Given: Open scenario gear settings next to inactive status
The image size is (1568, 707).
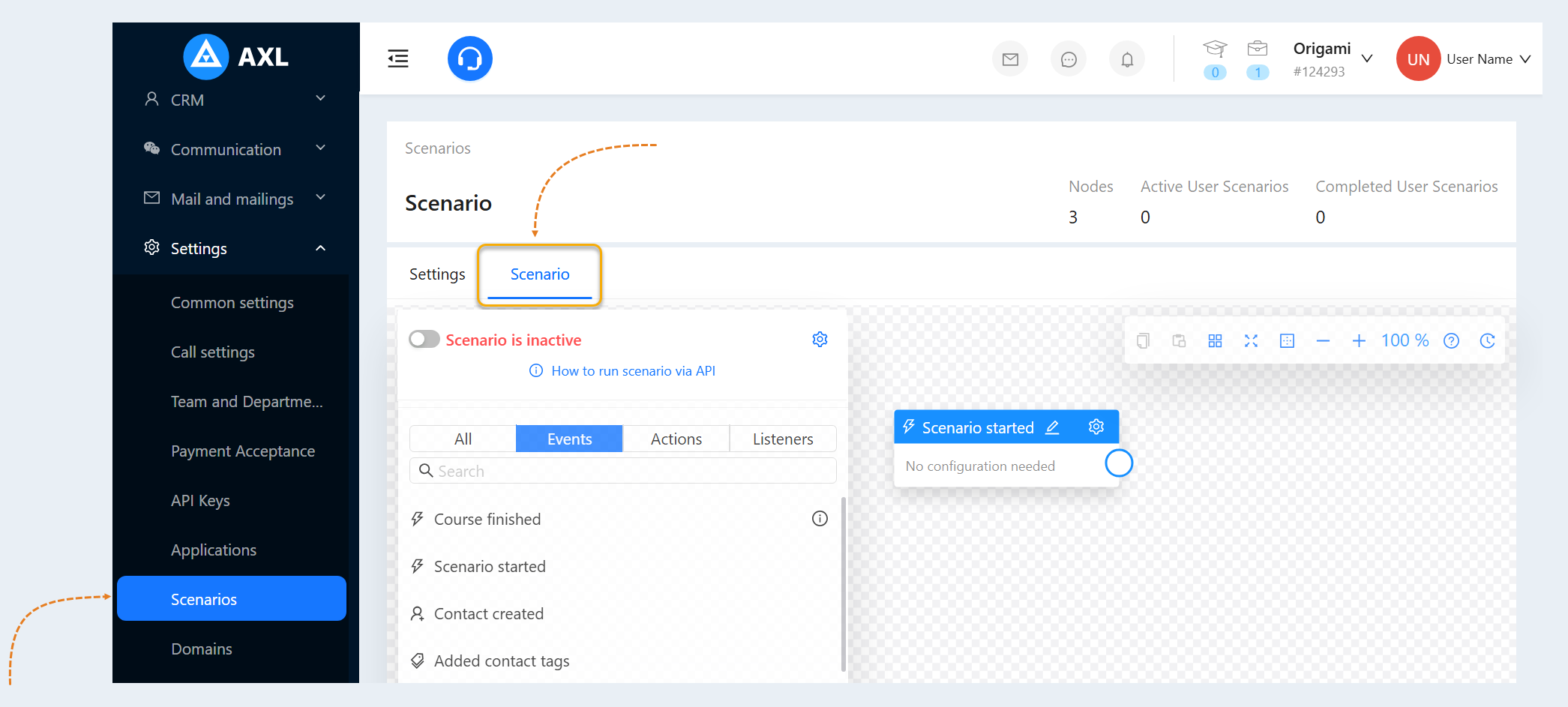Looking at the screenshot, I should [x=820, y=340].
